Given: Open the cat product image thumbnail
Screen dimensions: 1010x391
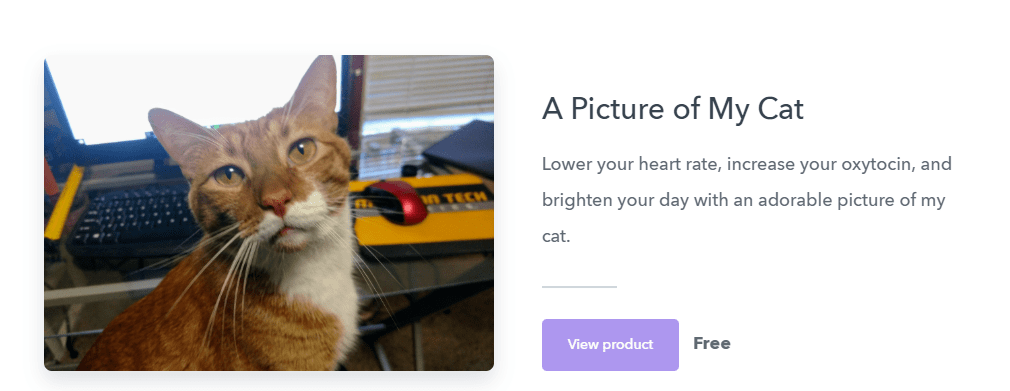Looking at the screenshot, I should click(x=269, y=213).
